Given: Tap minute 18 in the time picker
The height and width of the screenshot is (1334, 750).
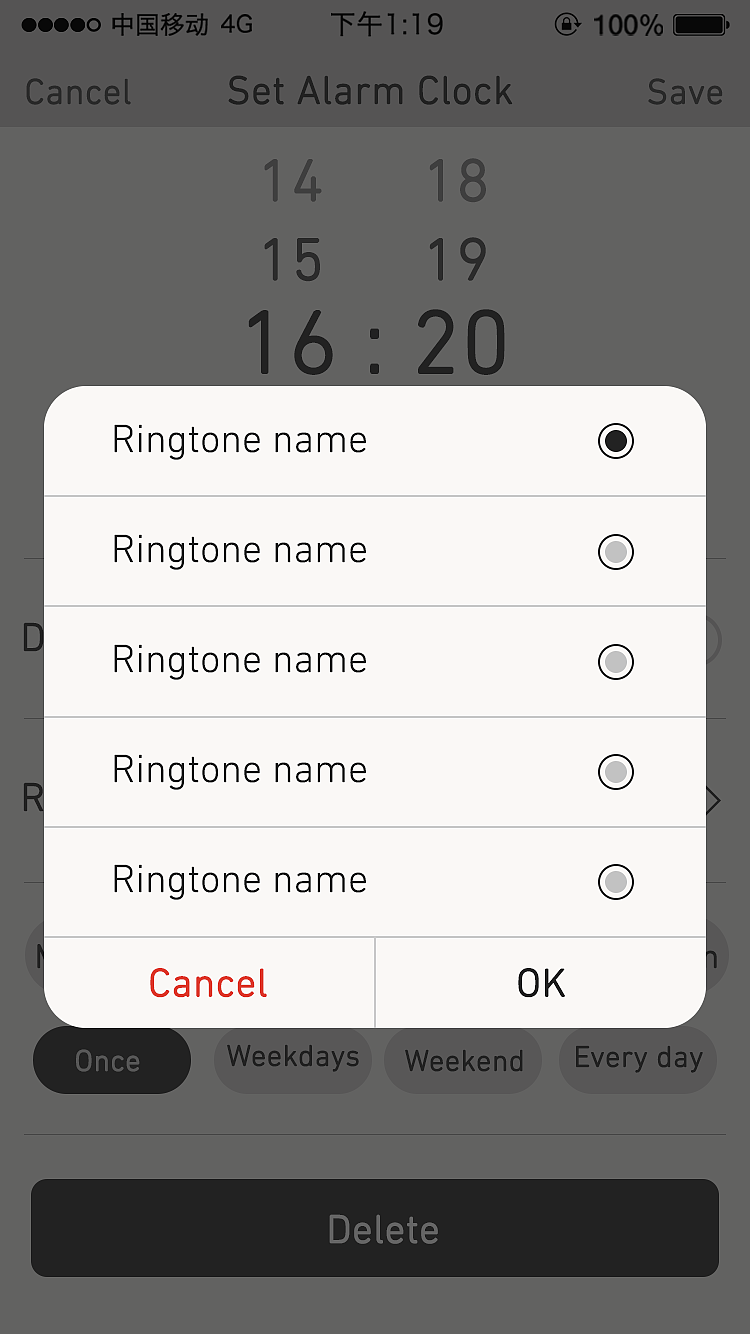Looking at the screenshot, I should tap(457, 181).
